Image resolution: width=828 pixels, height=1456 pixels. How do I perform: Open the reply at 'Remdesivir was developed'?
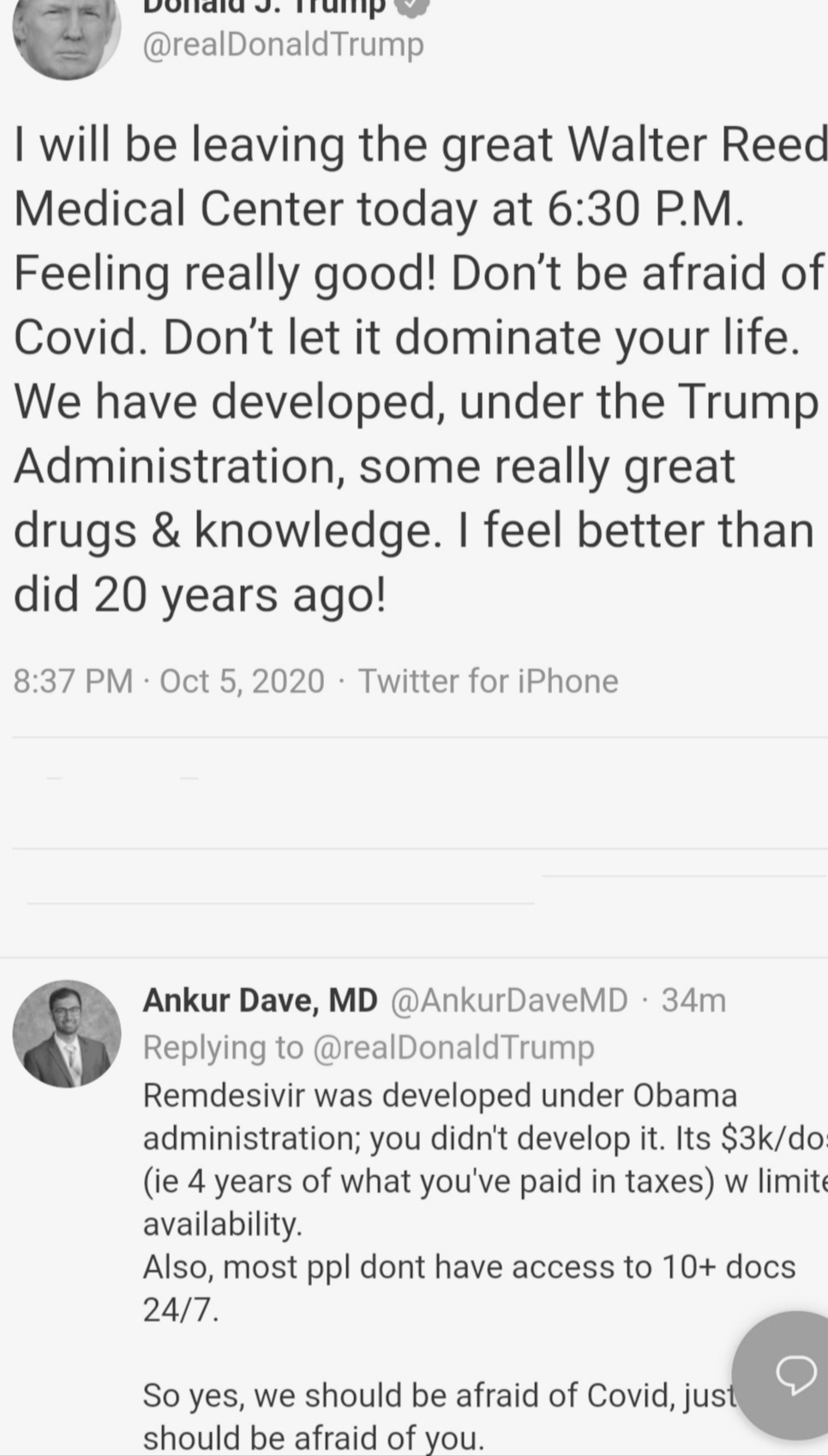[439, 1095]
